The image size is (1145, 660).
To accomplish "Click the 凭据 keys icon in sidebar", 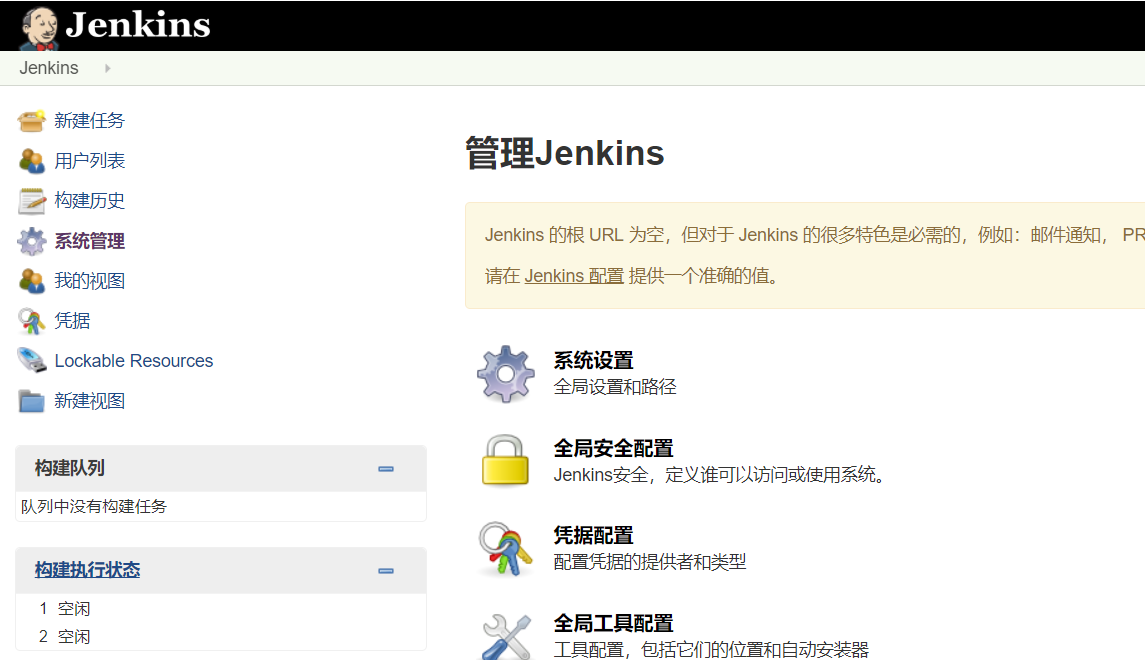I will point(31,321).
